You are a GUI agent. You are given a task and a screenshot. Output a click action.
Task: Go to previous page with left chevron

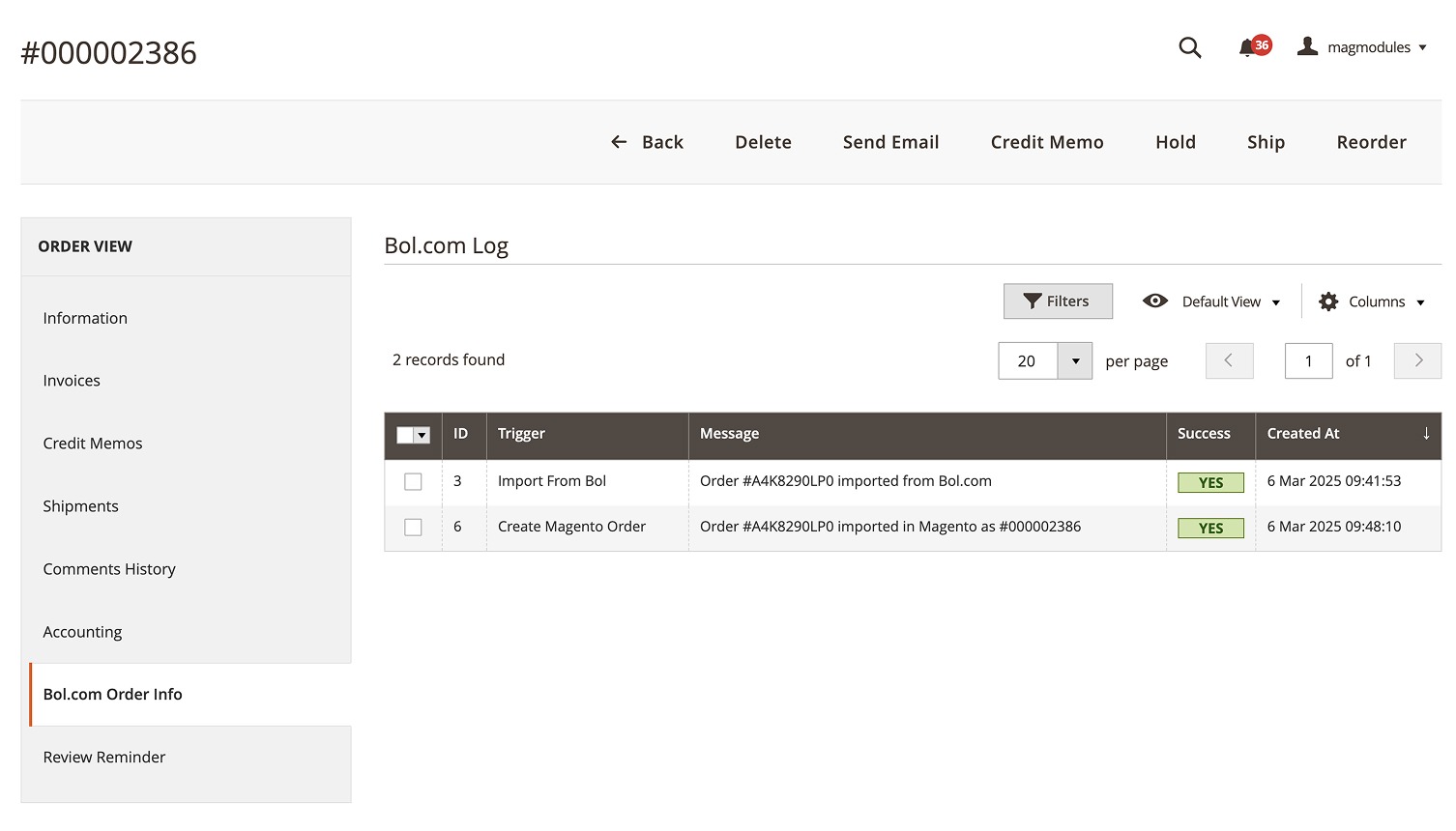1229,360
